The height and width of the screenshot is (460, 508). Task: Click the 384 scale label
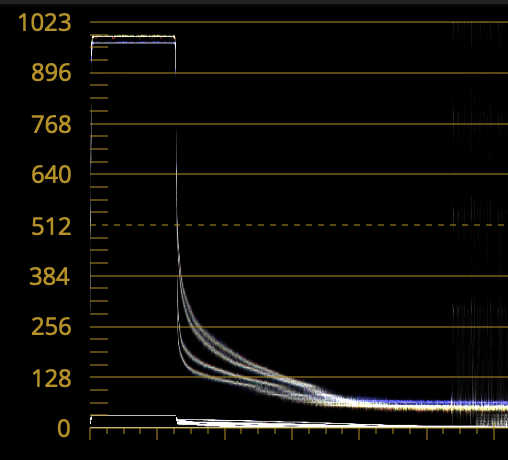(x=50, y=276)
